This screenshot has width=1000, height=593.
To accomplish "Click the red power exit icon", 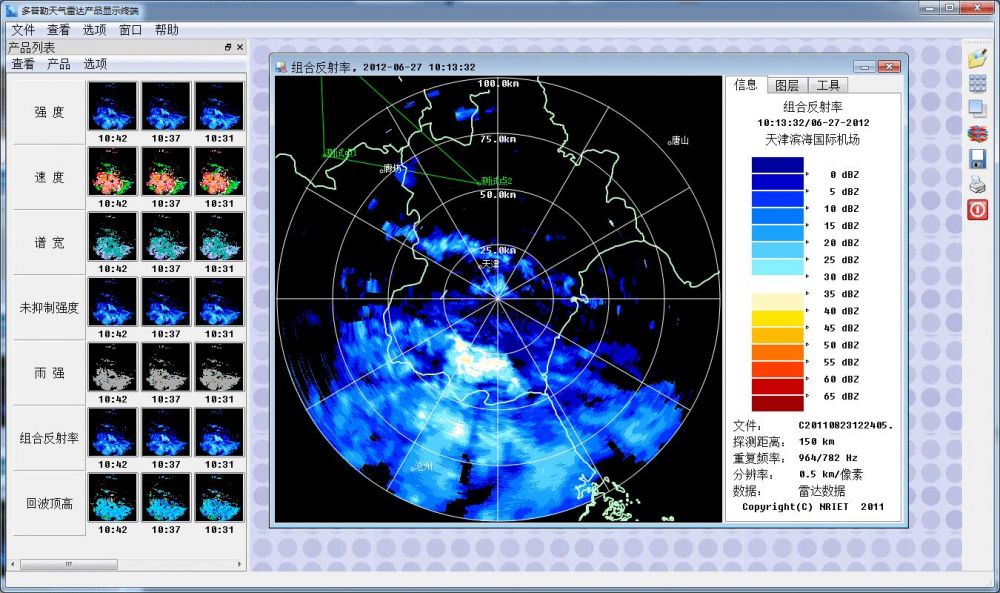I will pyautogui.click(x=977, y=210).
